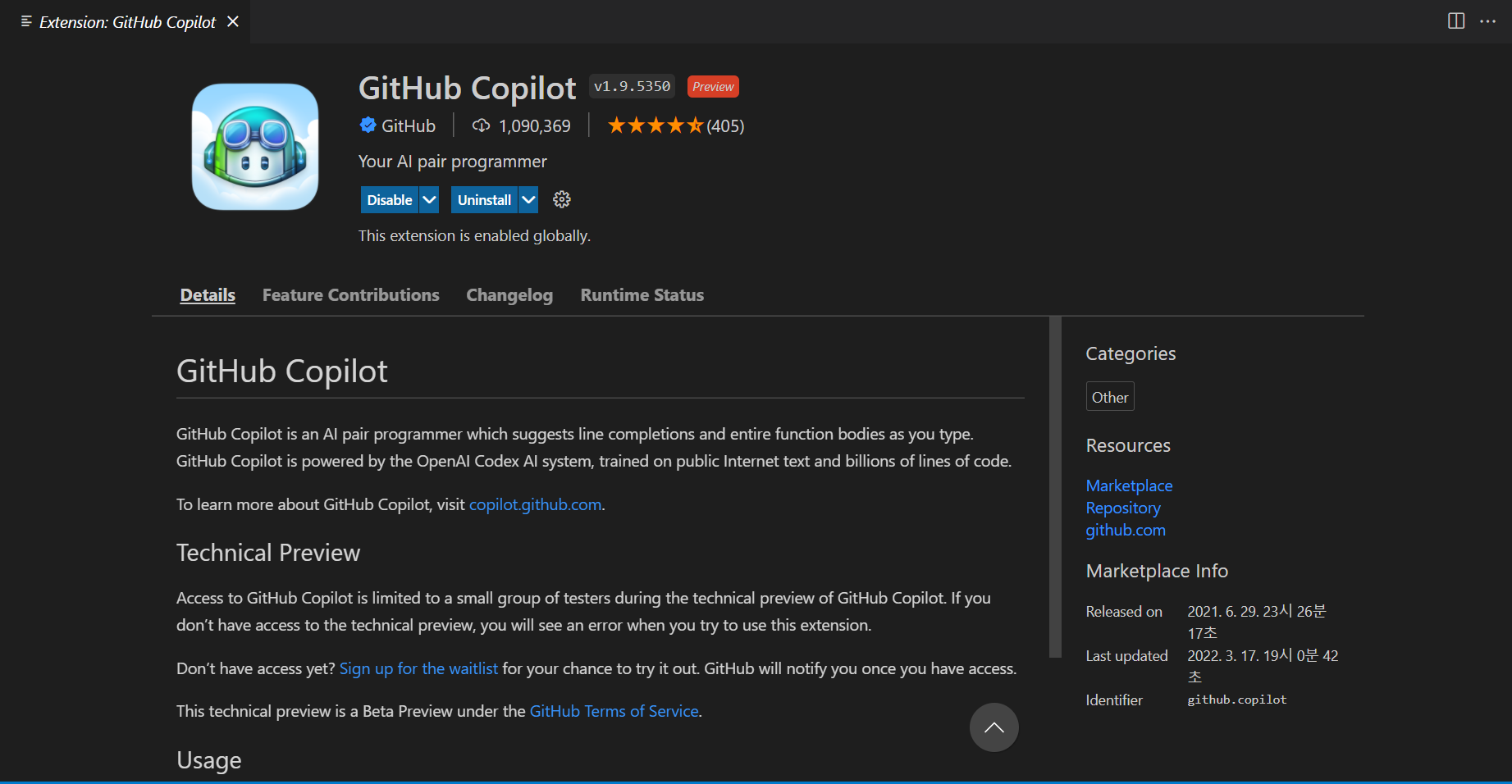Click the install count cloud icon

click(x=481, y=125)
